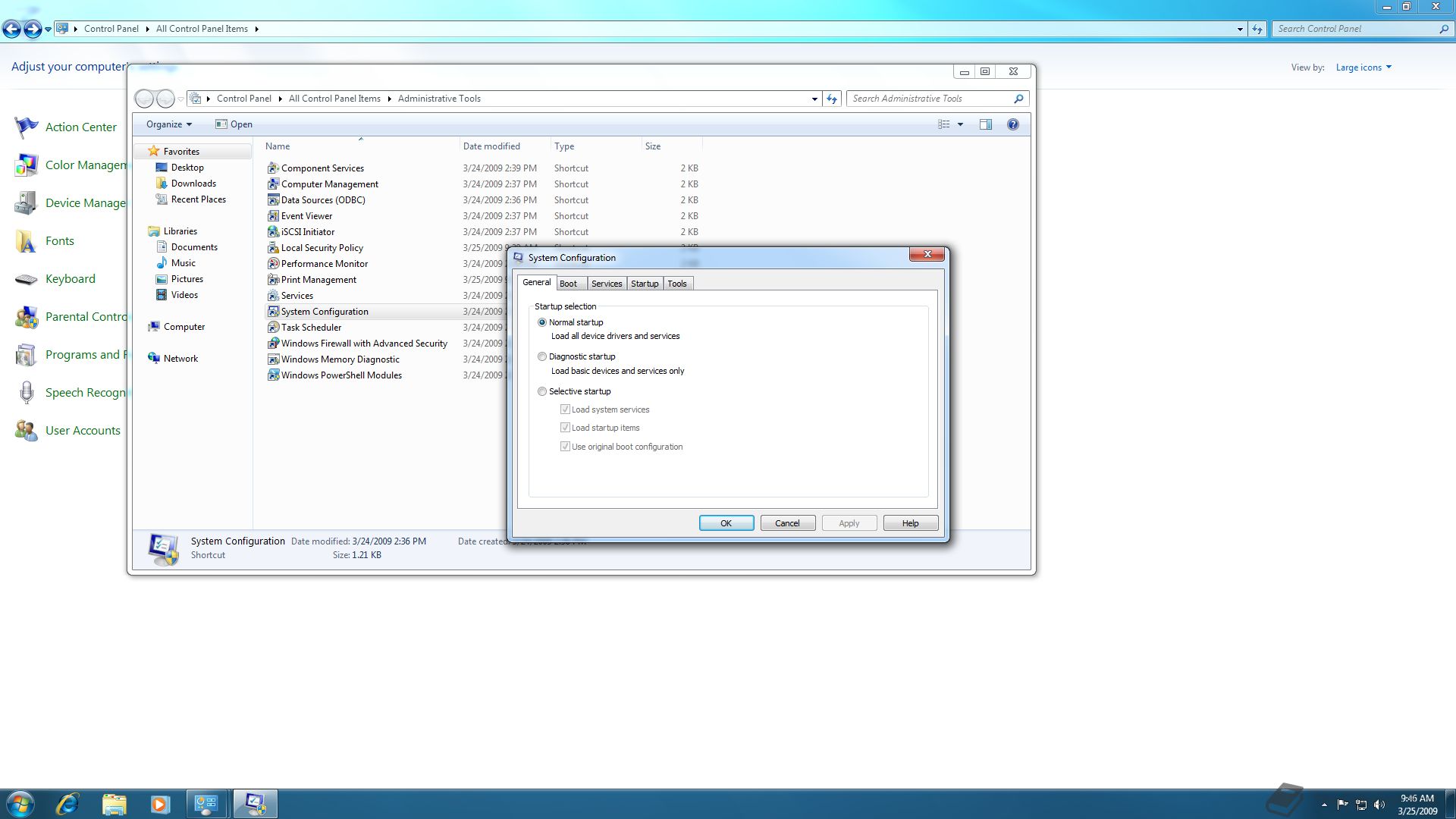1456x819 pixels.
Task: Click Help in System Configuration
Action: 911,523
